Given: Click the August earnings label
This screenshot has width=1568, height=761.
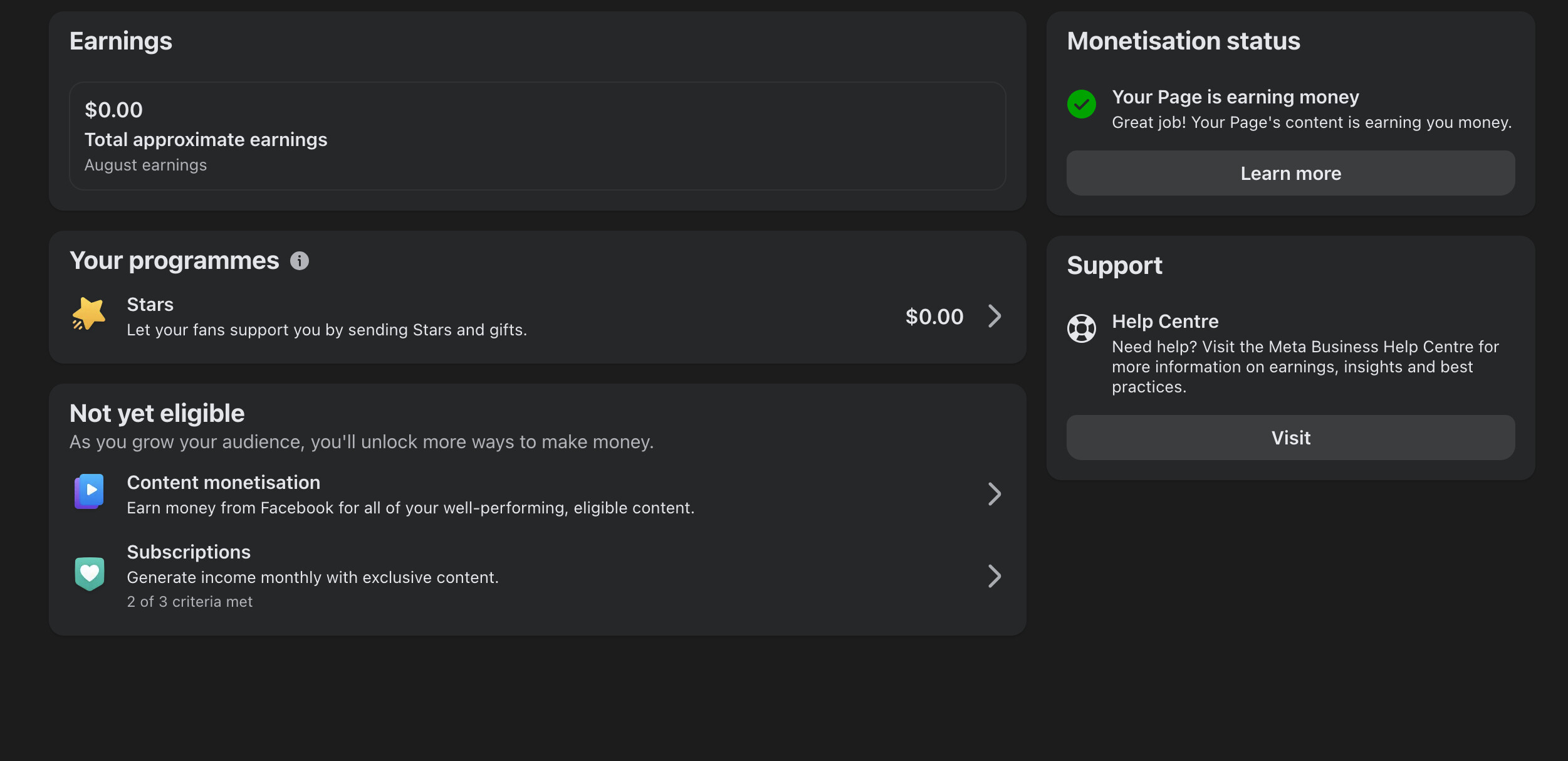Looking at the screenshot, I should coord(145,165).
